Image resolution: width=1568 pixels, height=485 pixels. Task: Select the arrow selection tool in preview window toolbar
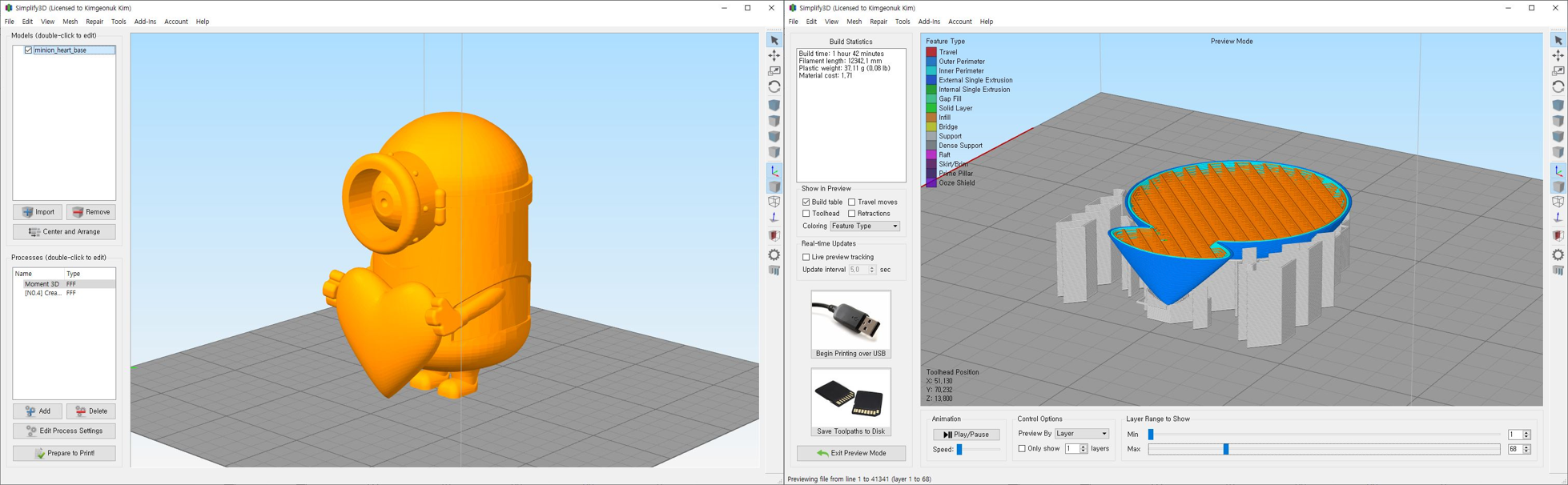(1558, 40)
